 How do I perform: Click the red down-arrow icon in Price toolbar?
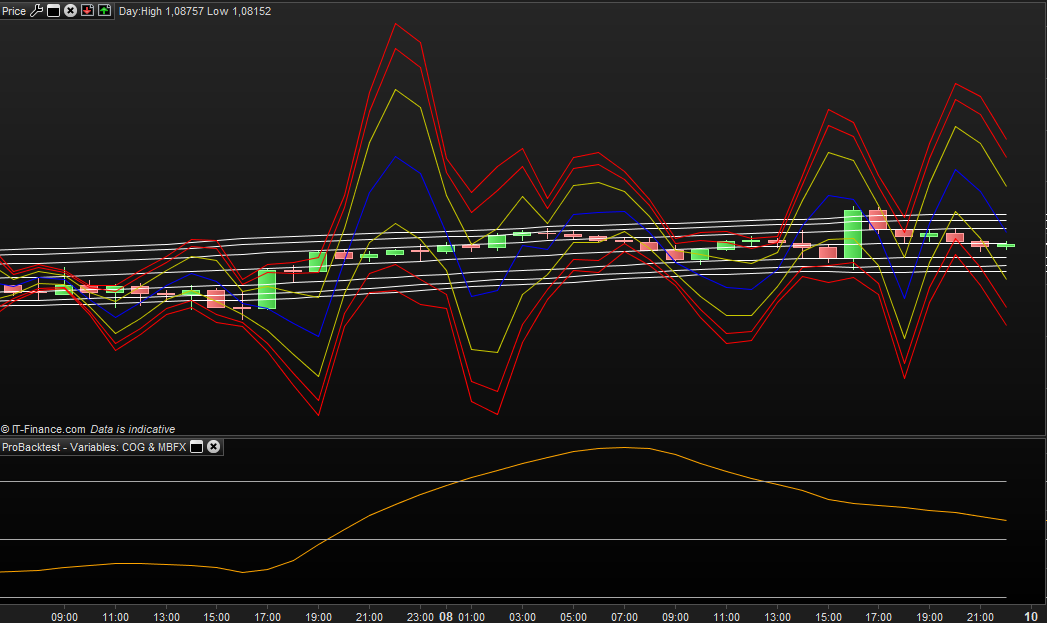pyautogui.click(x=87, y=10)
